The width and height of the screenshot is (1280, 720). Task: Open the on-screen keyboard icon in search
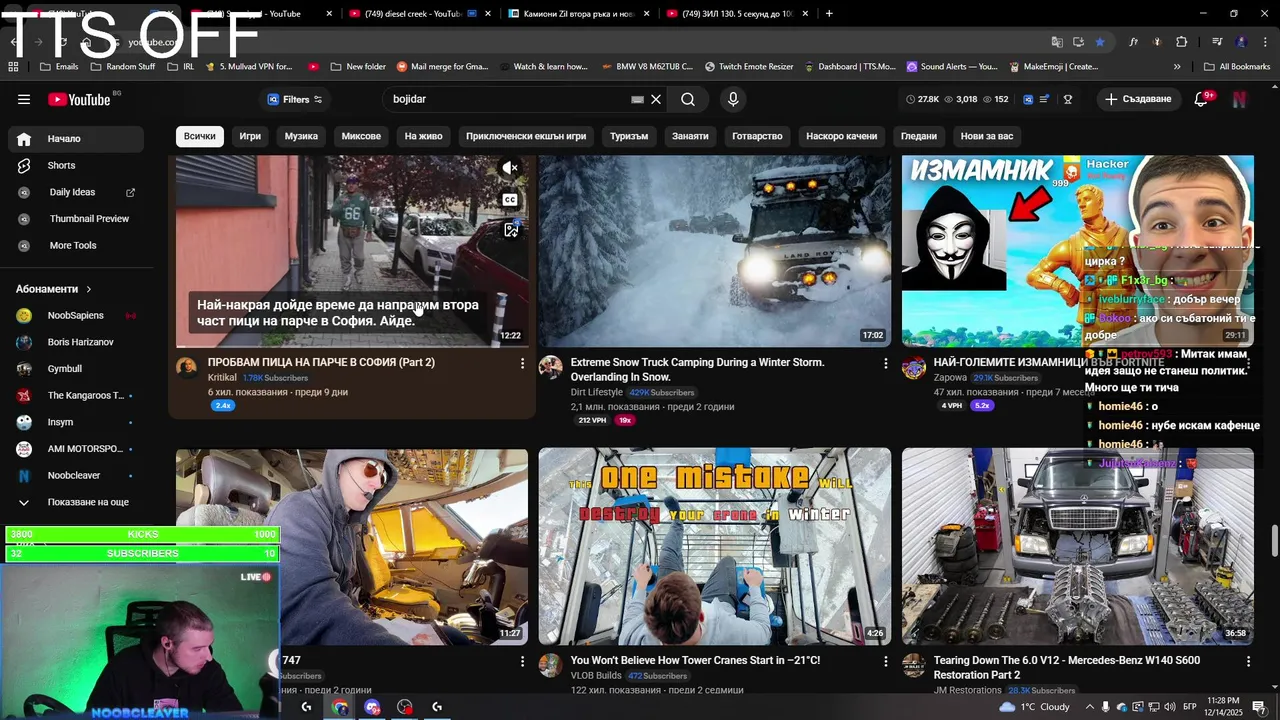(637, 99)
